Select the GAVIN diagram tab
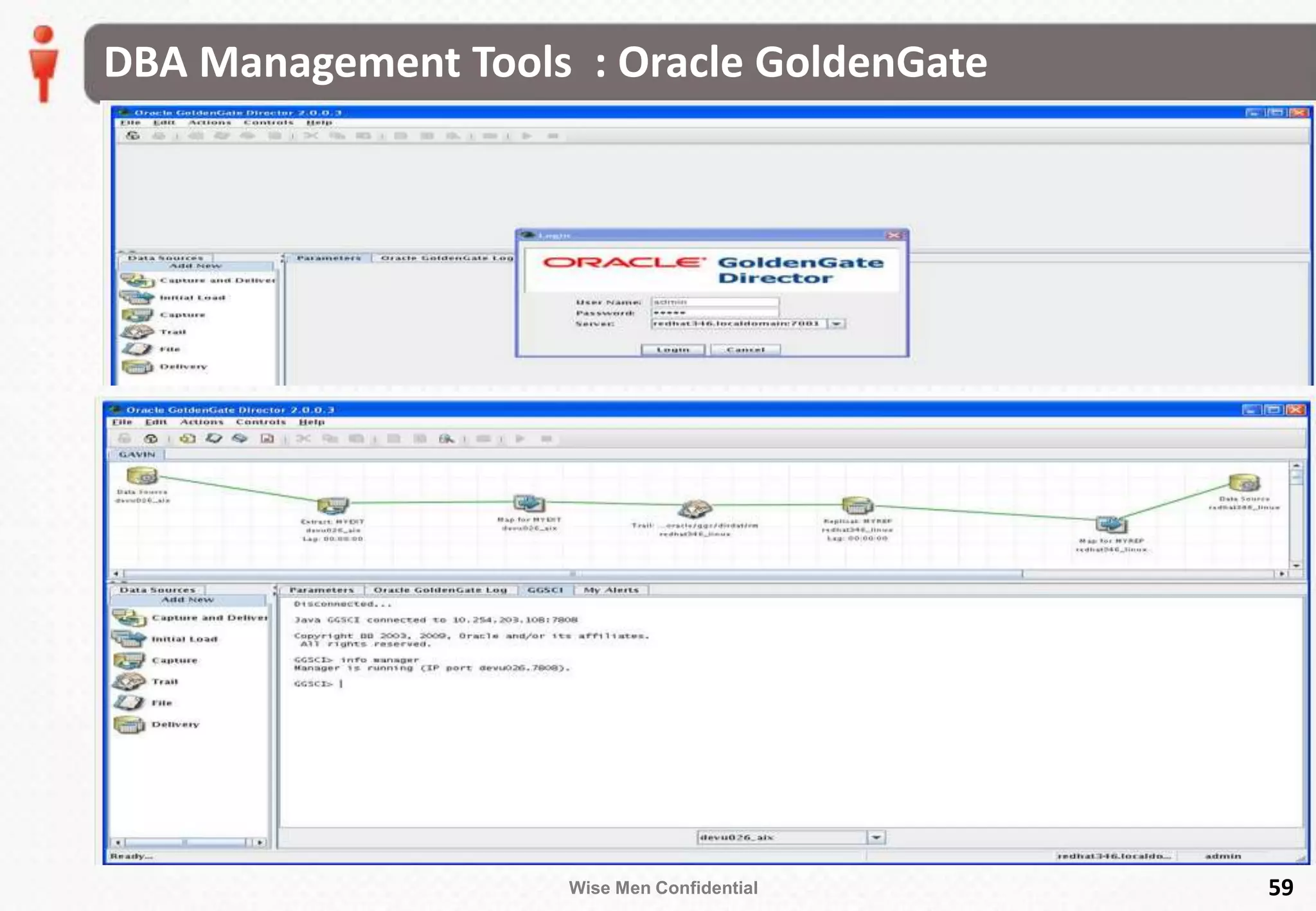 pyautogui.click(x=137, y=454)
